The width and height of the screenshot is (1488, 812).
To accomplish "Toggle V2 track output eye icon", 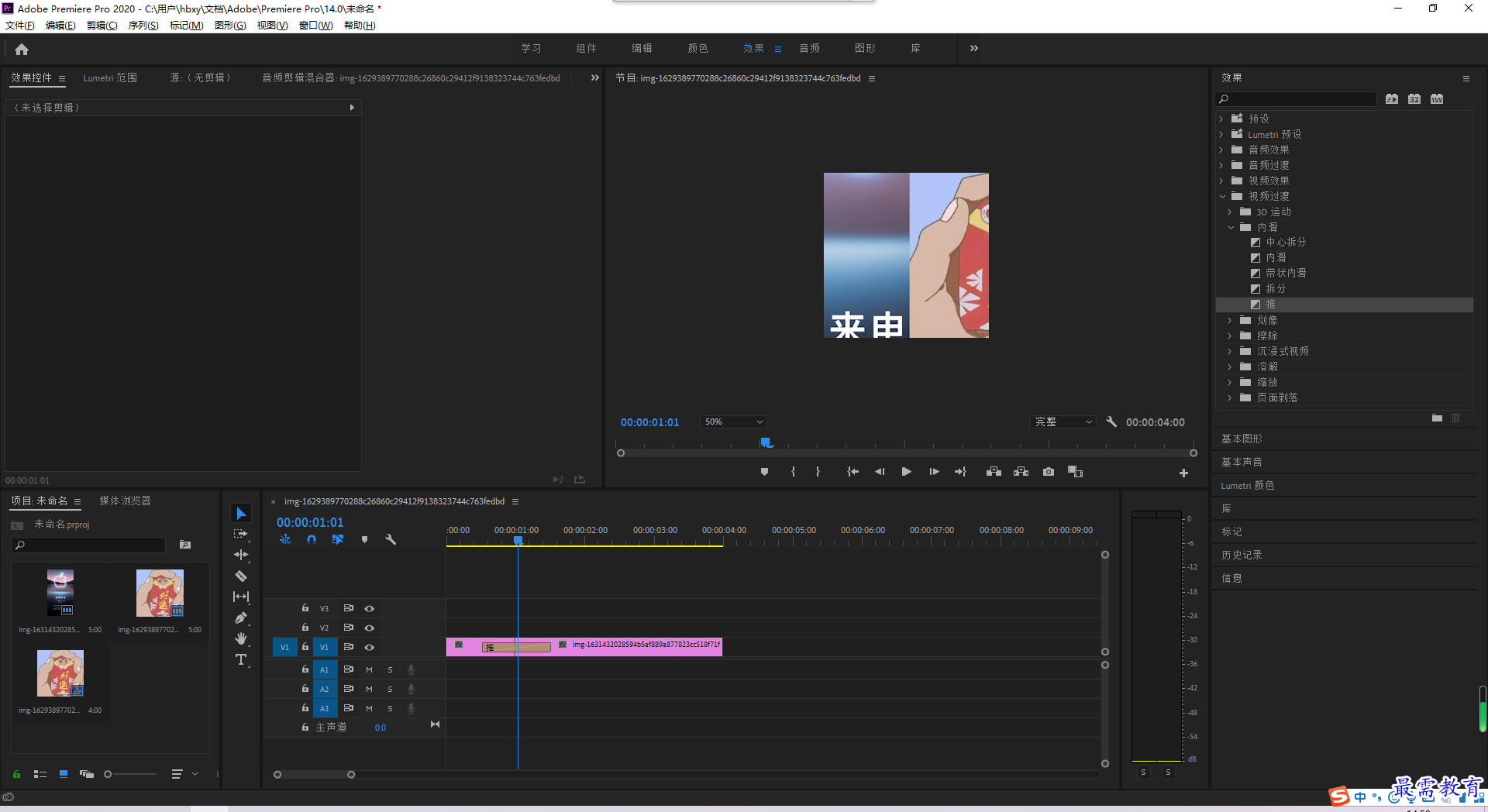I will (370, 628).
